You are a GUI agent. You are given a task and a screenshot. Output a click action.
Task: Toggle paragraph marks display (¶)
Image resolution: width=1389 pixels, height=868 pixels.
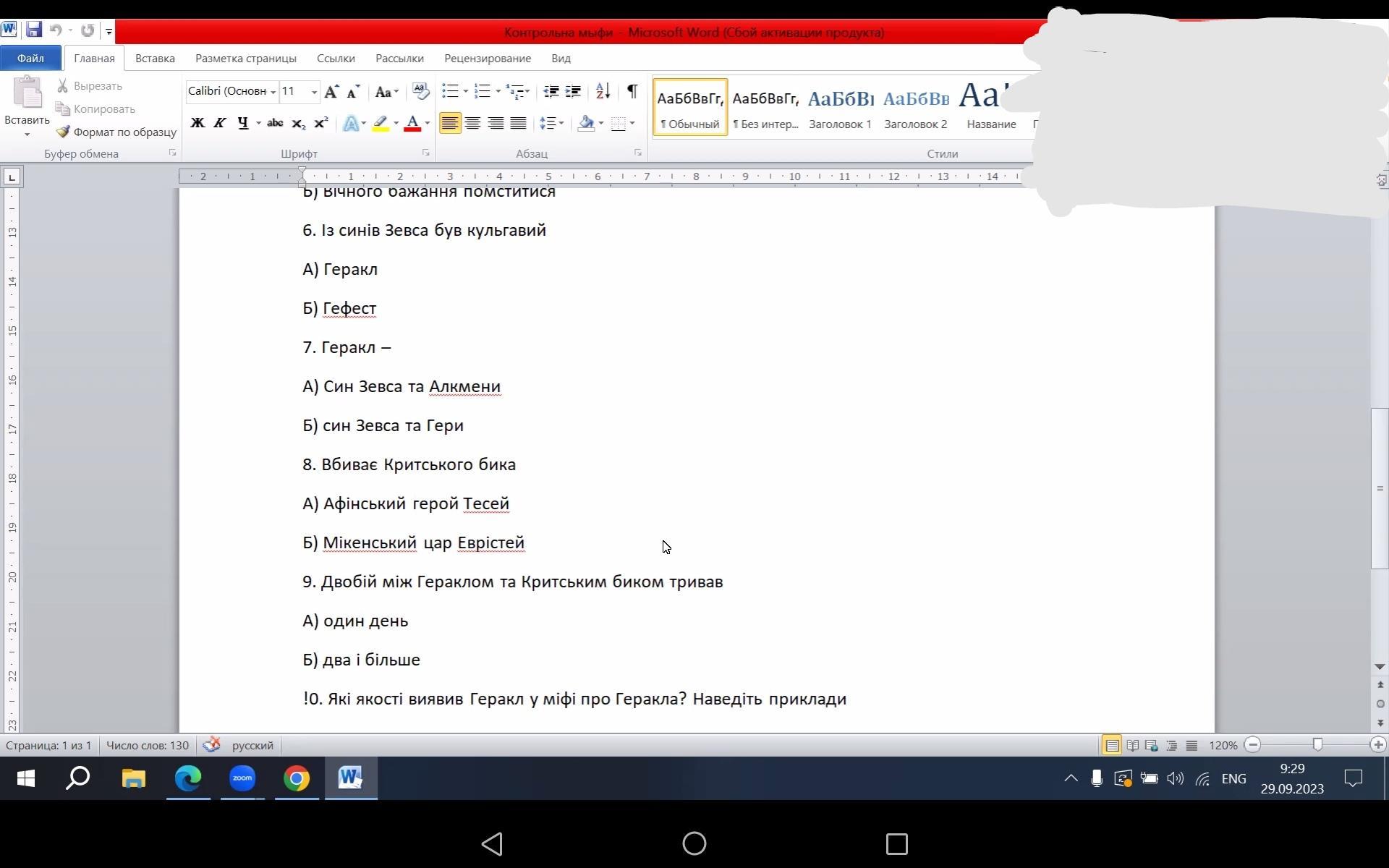click(632, 91)
